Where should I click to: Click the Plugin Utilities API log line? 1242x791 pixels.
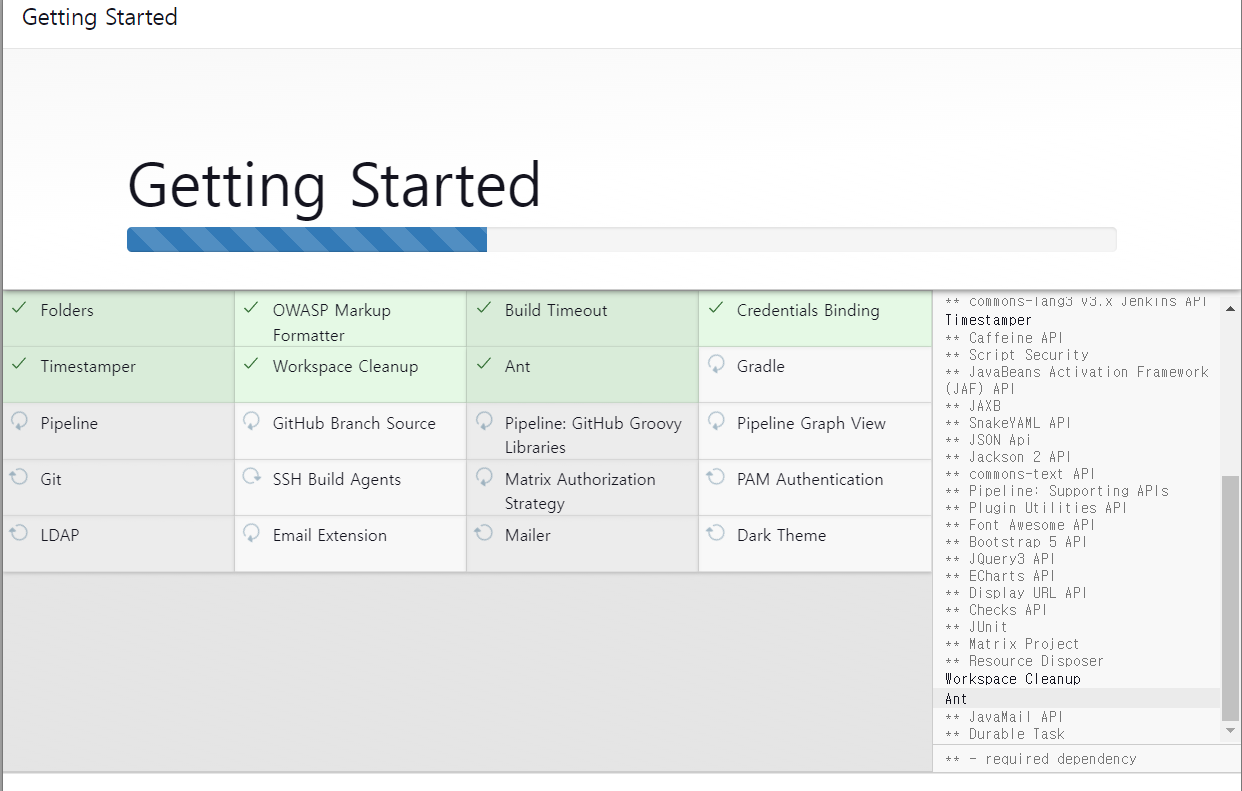pos(1036,508)
